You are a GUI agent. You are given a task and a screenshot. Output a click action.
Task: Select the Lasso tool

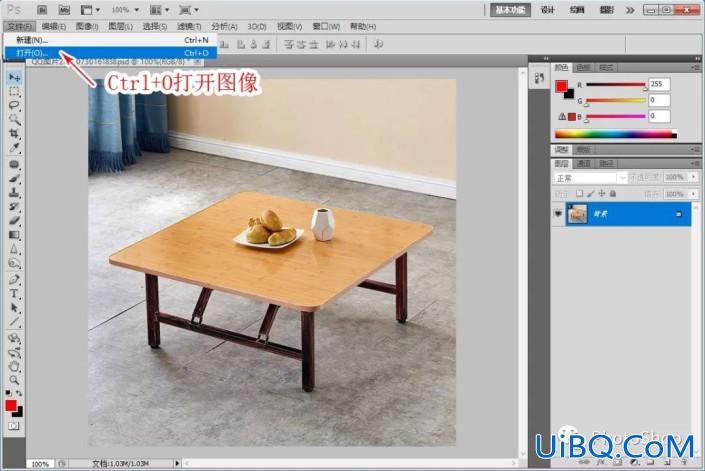[x=14, y=106]
